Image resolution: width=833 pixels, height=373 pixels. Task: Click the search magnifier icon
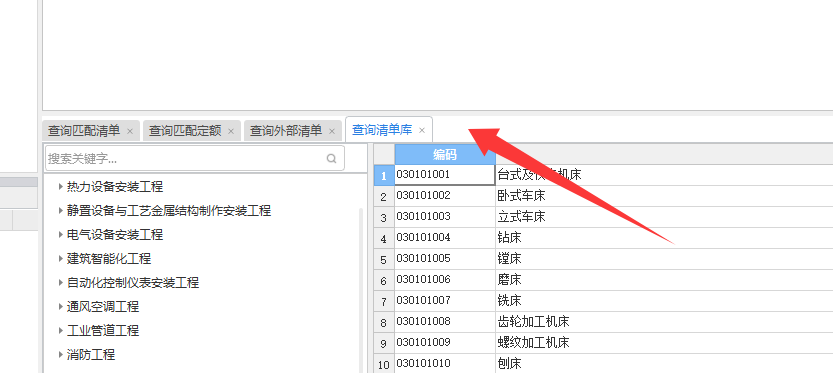pyautogui.click(x=332, y=158)
